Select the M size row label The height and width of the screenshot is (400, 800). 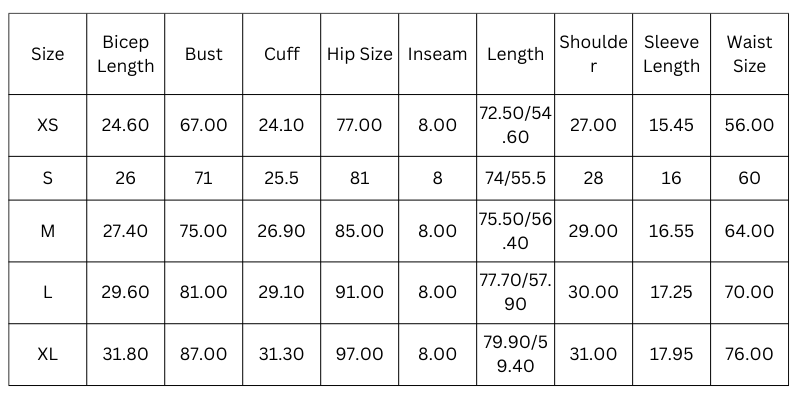point(47,231)
